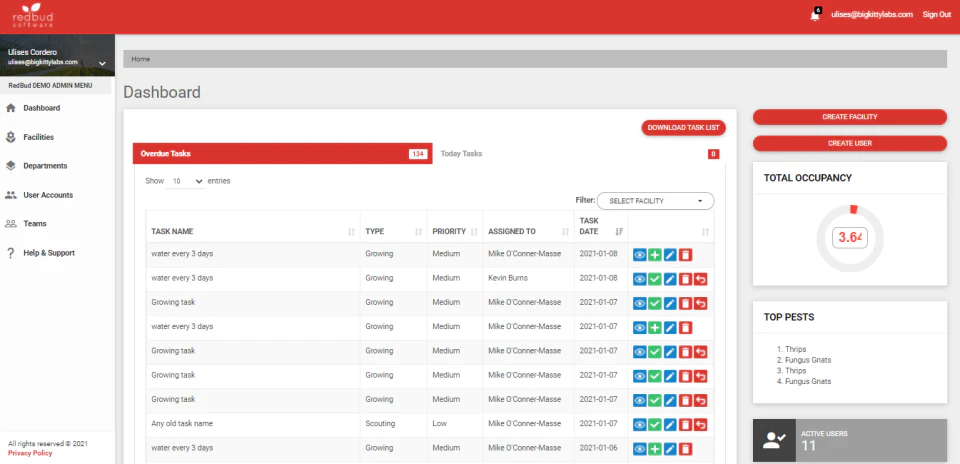Screen dimensions: 960x464
Task: Click the Total Occupancy donut gauge
Action: [850, 238]
